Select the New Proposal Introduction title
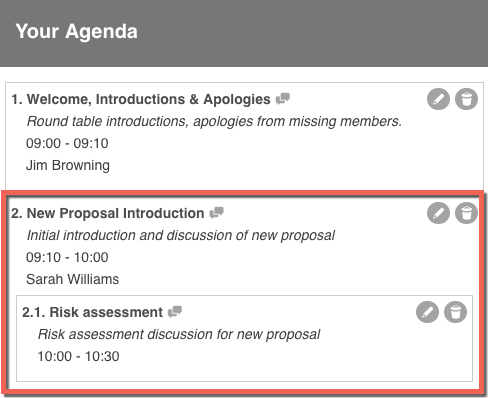 click(108, 213)
